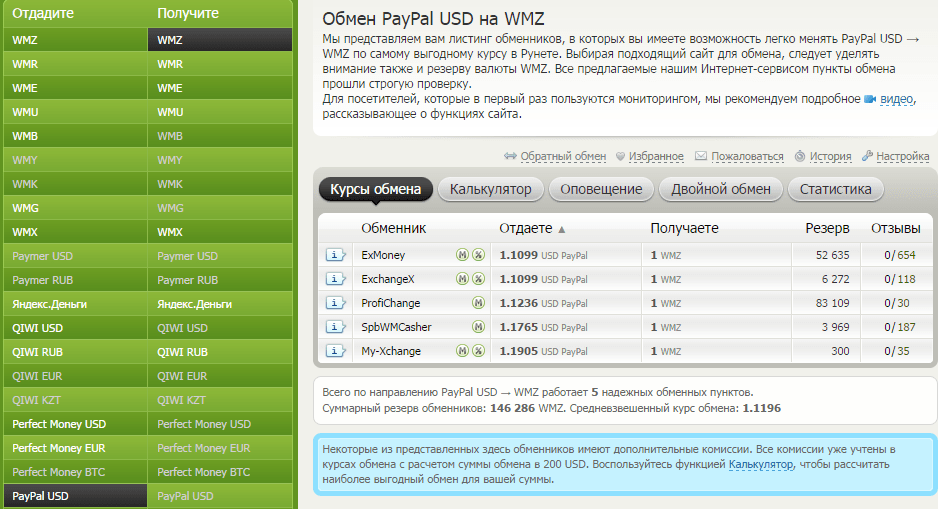Select WMZ in Отдадите column
Screen dimensions: 938x509
point(75,40)
